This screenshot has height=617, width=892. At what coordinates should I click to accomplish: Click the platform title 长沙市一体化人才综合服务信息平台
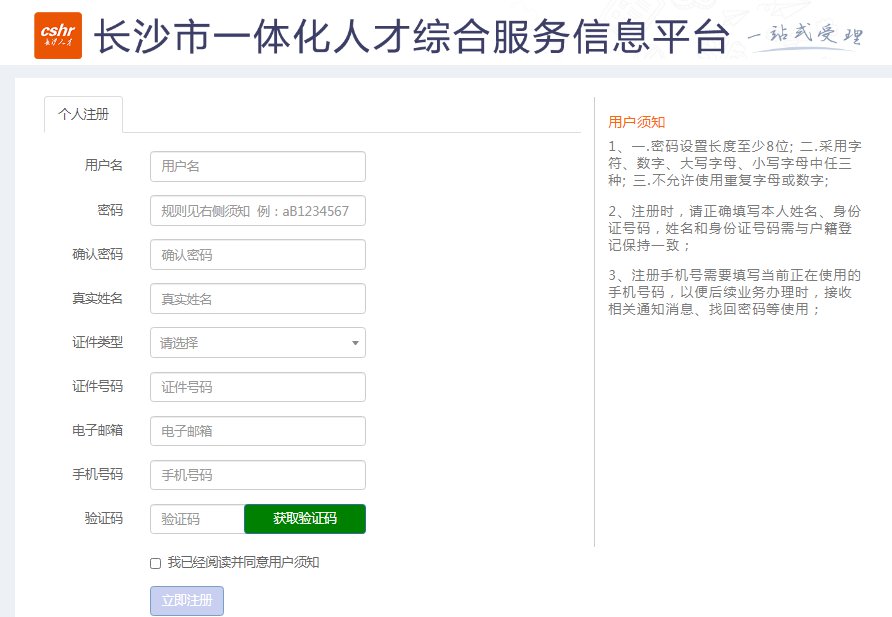pos(411,38)
